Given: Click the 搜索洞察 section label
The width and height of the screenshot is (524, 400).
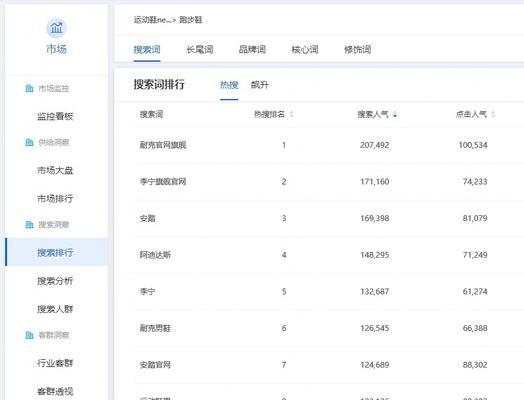Looking at the screenshot, I should pyautogui.click(x=53, y=225).
